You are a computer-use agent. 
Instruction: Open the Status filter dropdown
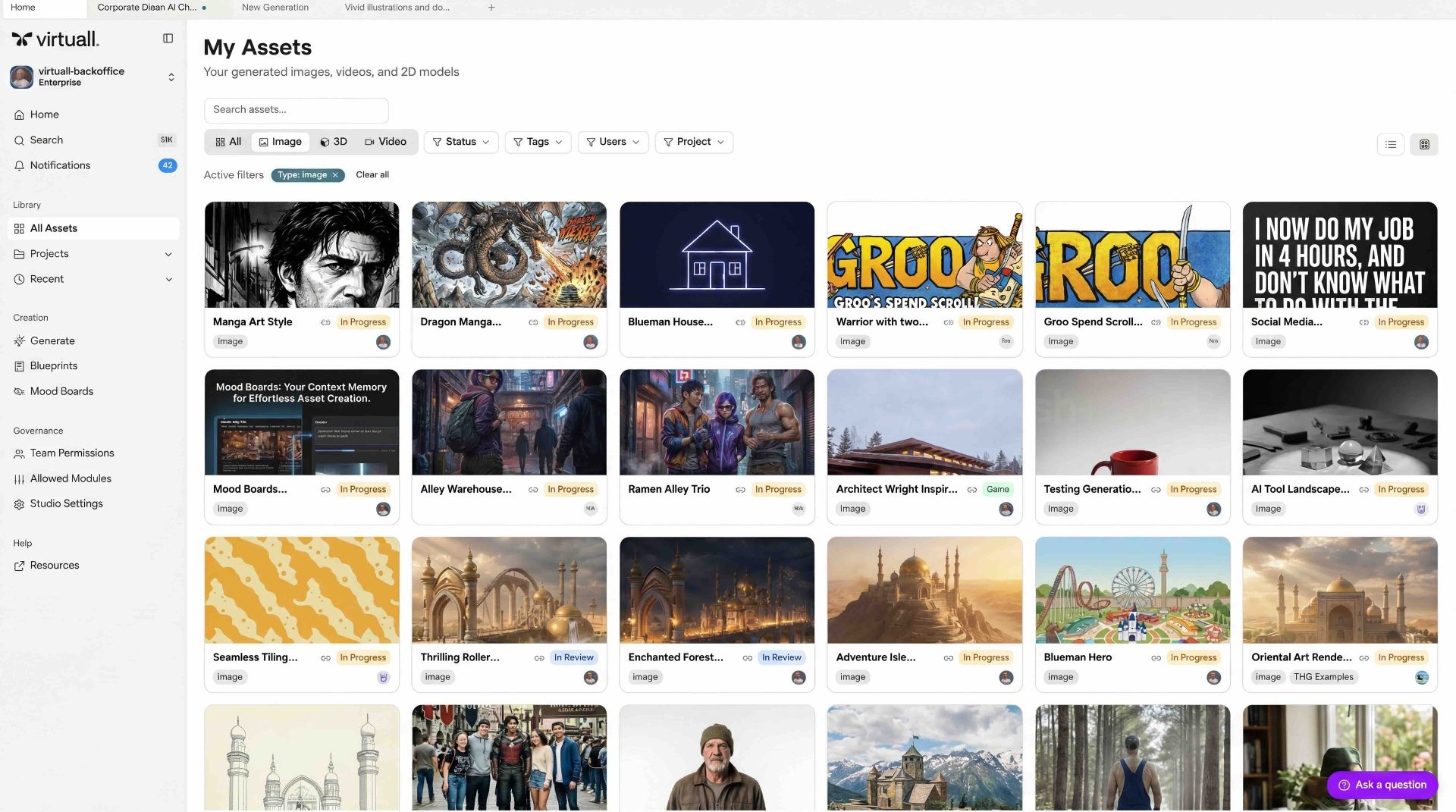461,142
